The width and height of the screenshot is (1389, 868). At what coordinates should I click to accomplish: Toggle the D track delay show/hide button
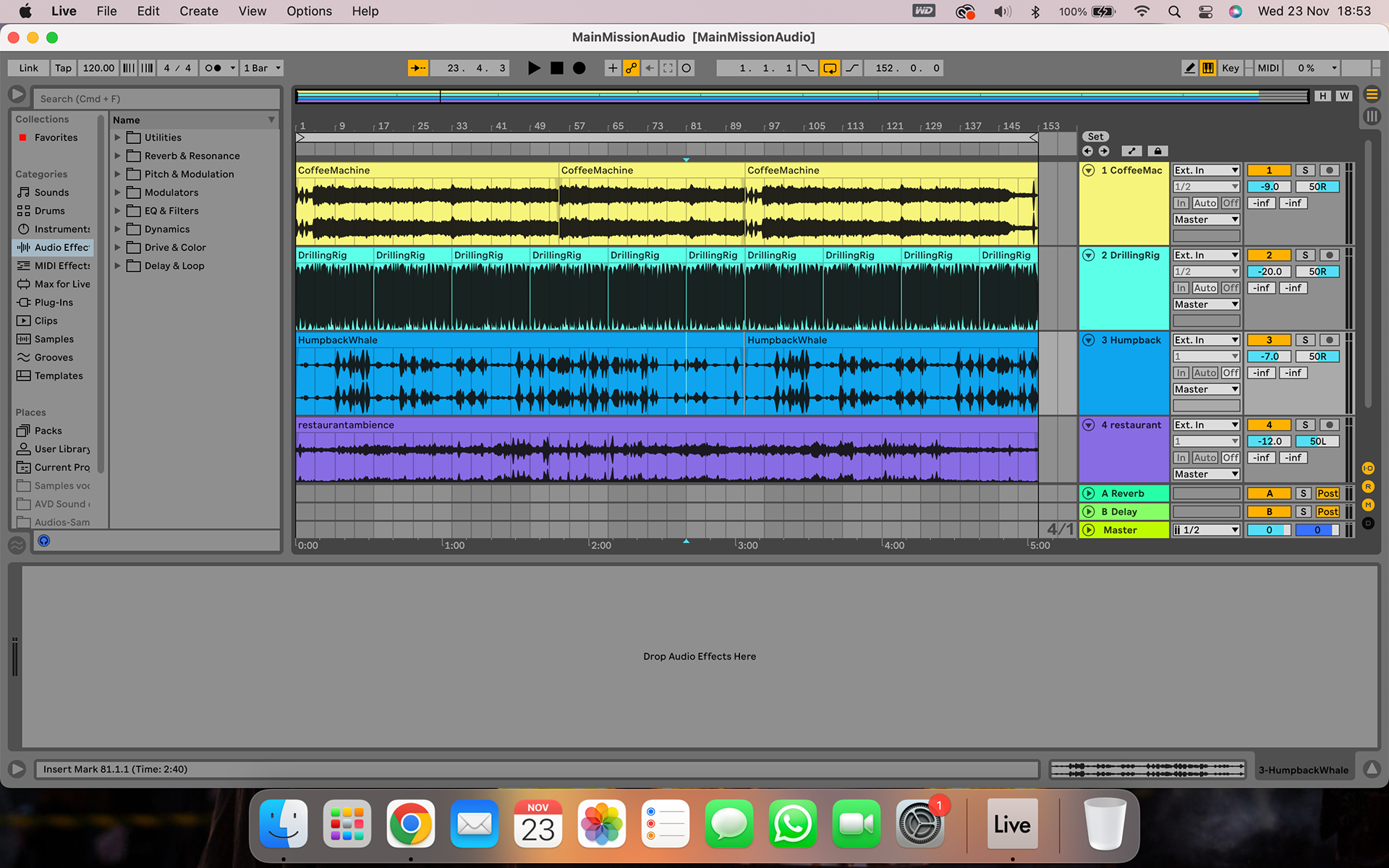pyautogui.click(x=1368, y=523)
